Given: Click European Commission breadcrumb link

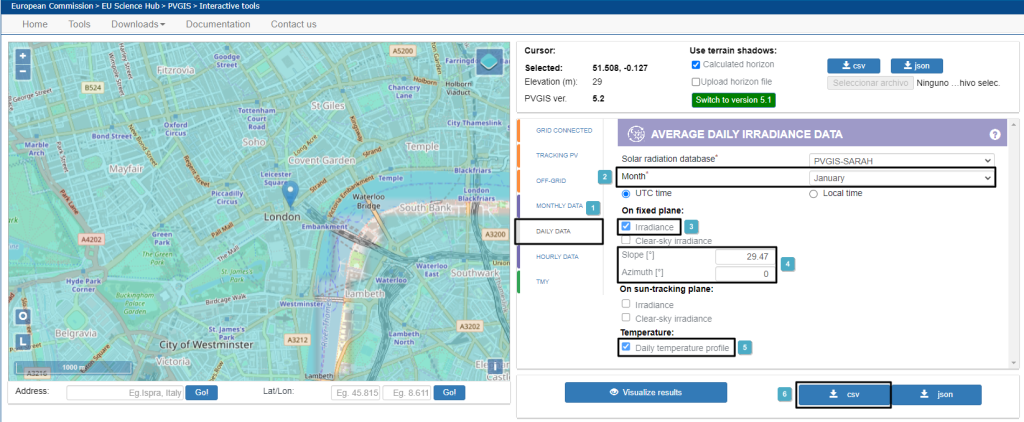Looking at the screenshot, I should [x=52, y=6].
